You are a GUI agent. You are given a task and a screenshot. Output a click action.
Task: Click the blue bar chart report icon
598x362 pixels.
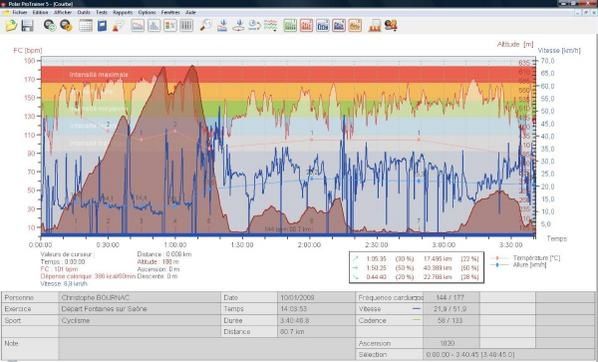(323, 26)
